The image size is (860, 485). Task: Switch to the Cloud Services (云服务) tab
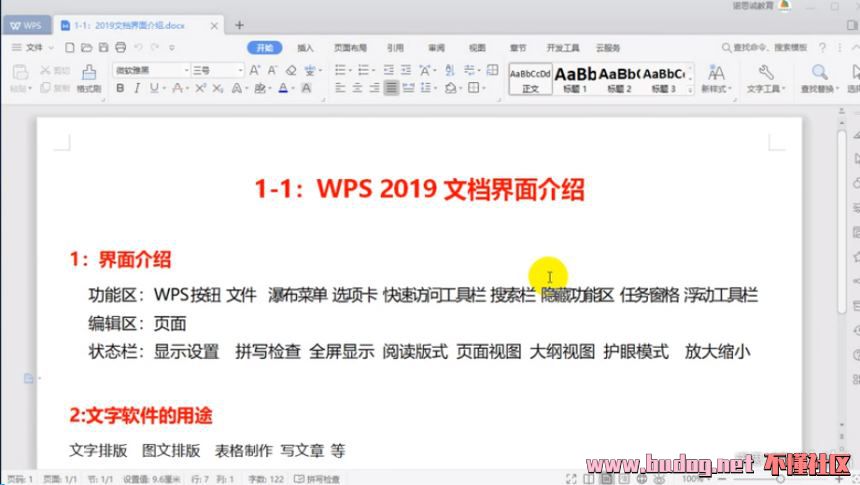608,48
